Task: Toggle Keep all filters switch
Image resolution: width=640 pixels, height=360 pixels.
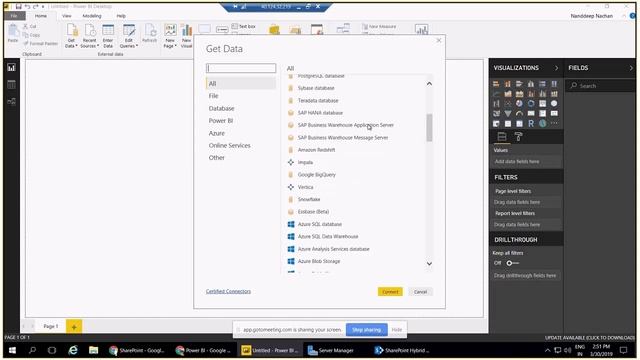Action: coord(512,263)
